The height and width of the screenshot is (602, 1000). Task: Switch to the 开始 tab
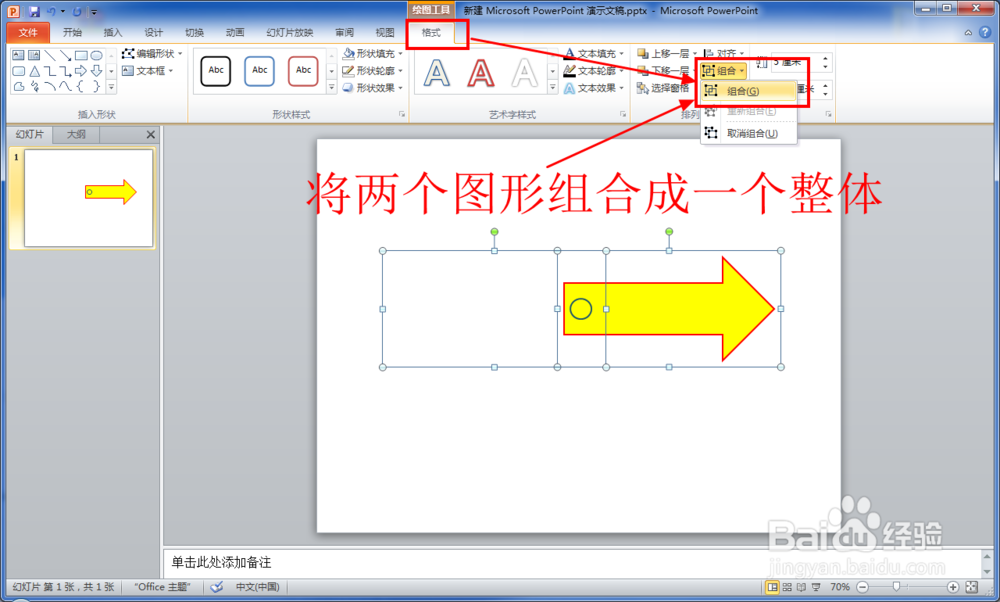(72, 33)
